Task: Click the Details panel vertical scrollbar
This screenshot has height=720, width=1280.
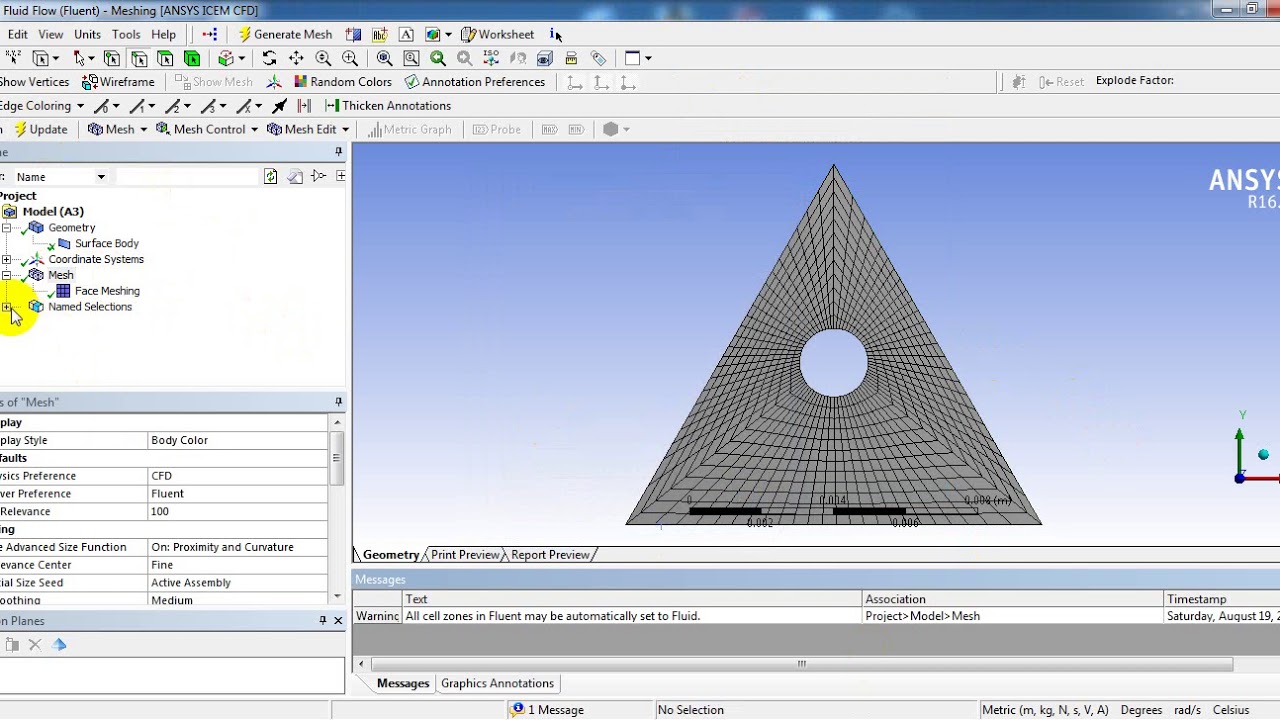Action: (x=337, y=460)
